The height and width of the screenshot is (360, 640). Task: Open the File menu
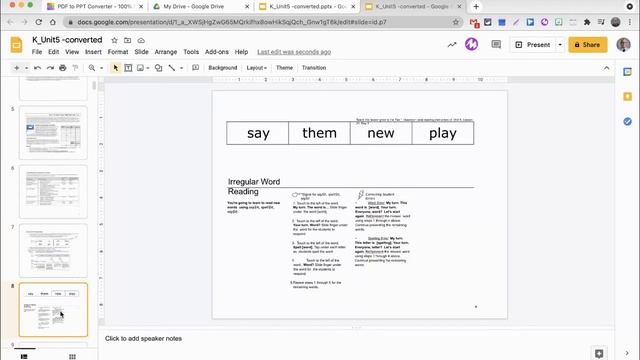pos(37,52)
